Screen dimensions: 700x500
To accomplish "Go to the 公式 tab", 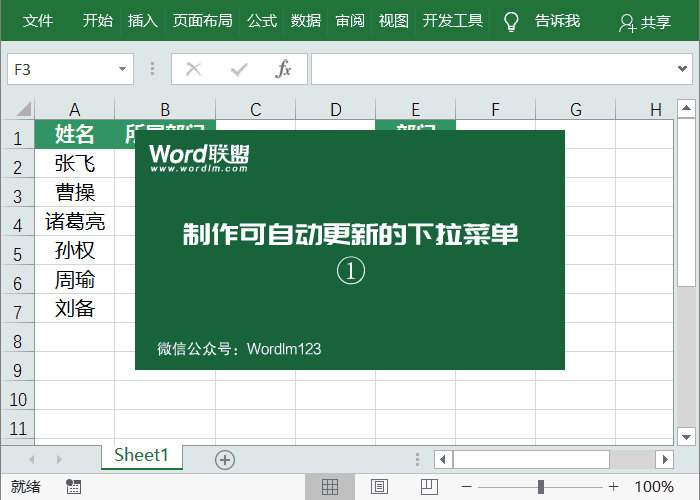I will (x=262, y=21).
